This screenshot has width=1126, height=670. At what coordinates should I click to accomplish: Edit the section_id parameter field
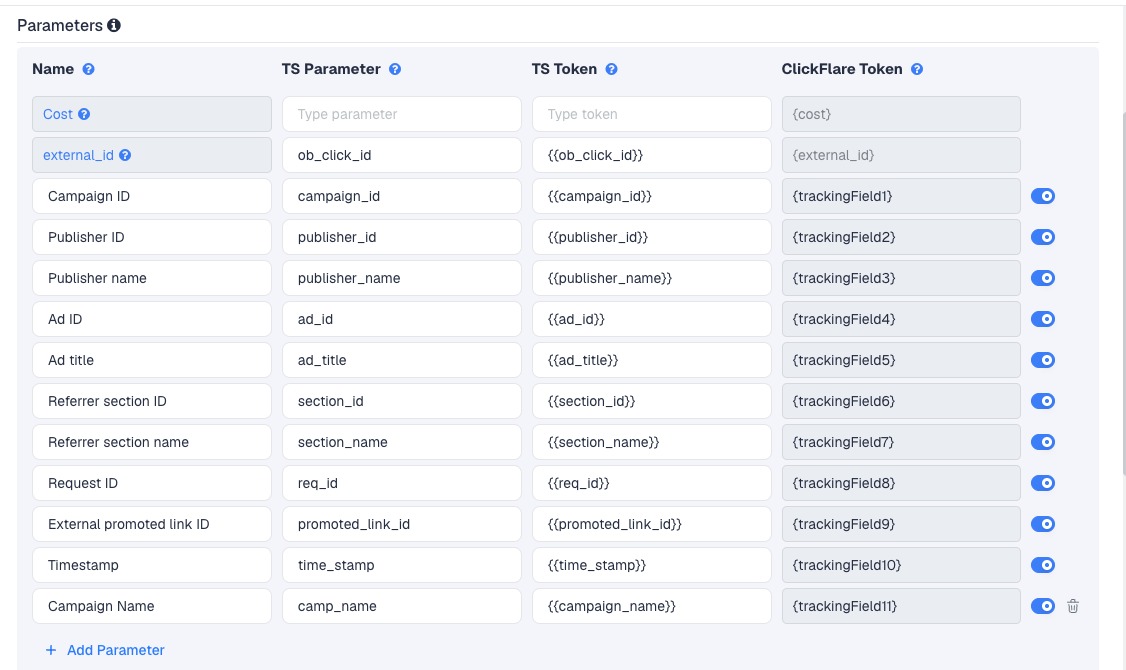click(401, 401)
